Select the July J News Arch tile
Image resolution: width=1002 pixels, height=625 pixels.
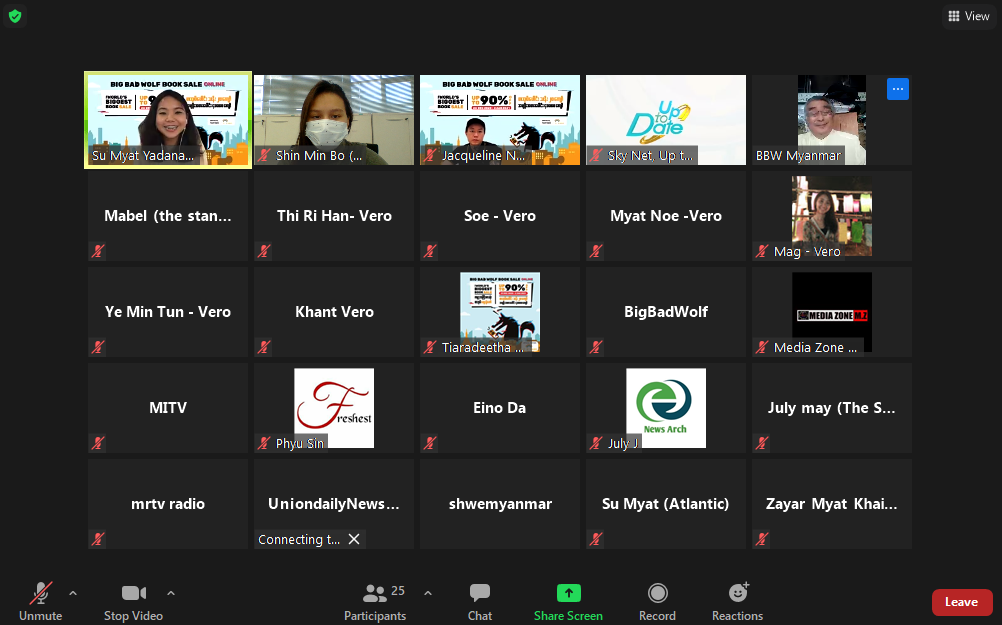pyautogui.click(x=665, y=406)
